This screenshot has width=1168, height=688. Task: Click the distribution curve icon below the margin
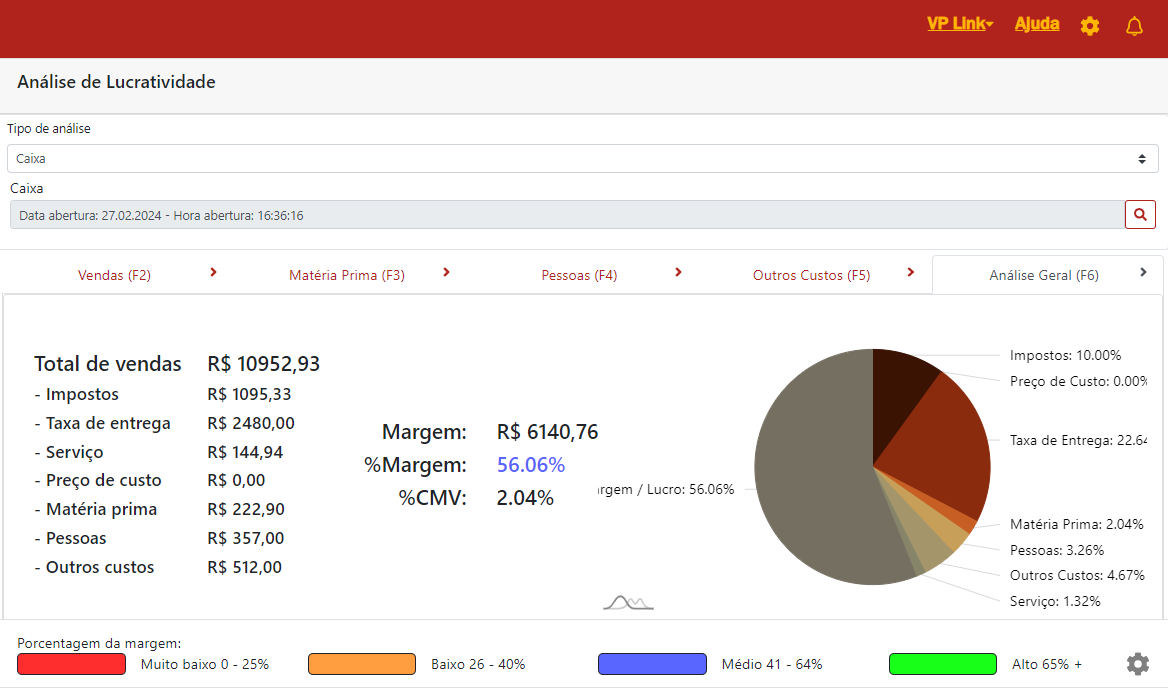[x=628, y=602]
